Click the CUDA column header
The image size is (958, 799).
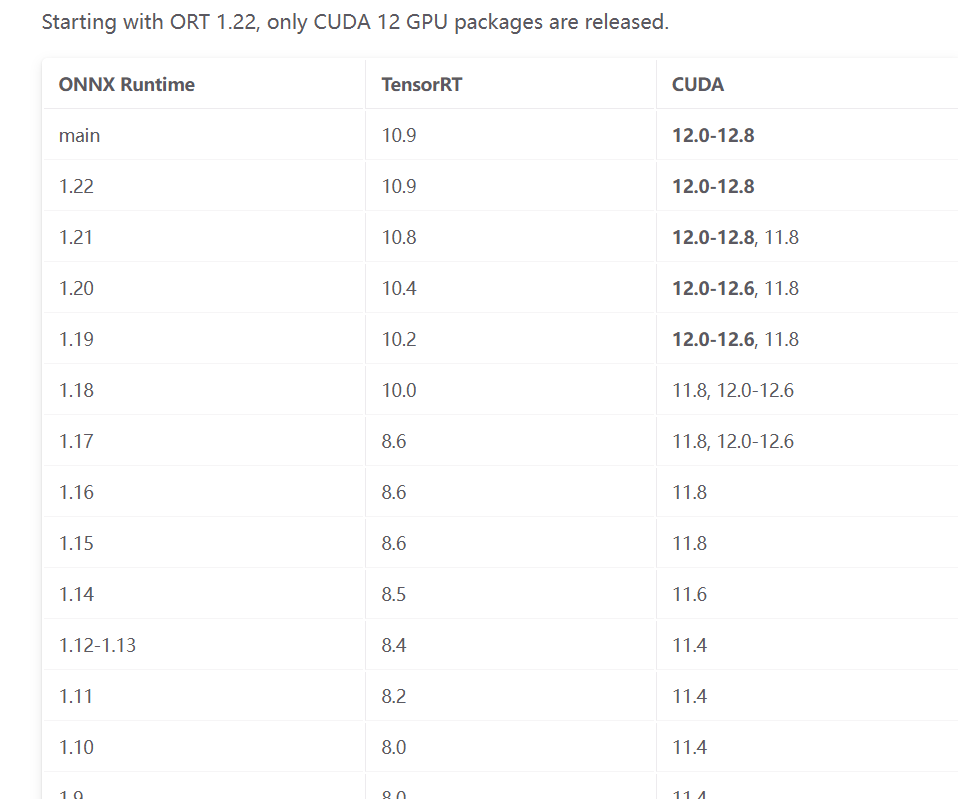click(697, 84)
